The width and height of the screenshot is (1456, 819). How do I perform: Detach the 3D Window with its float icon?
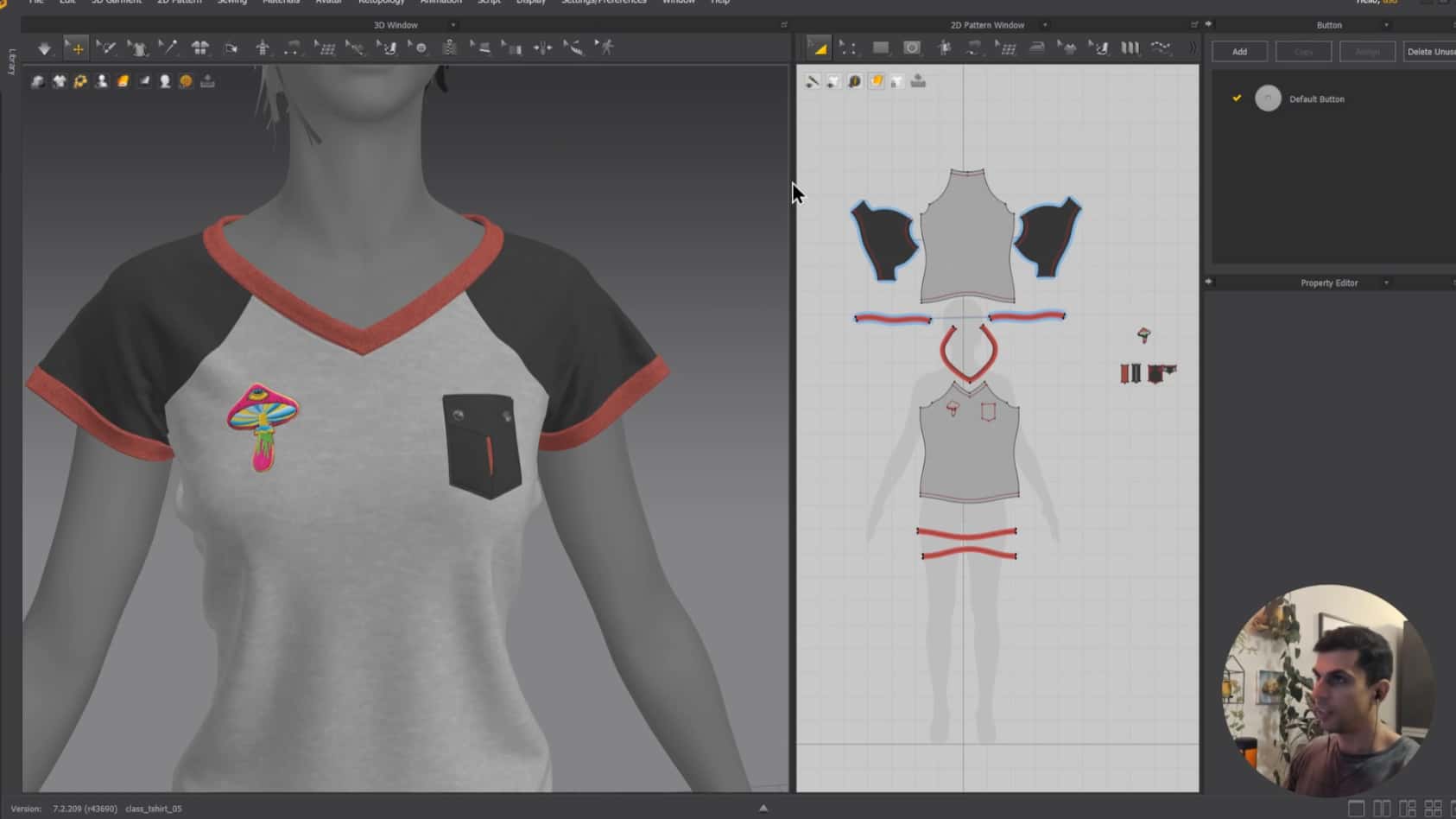pyautogui.click(x=784, y=25)
